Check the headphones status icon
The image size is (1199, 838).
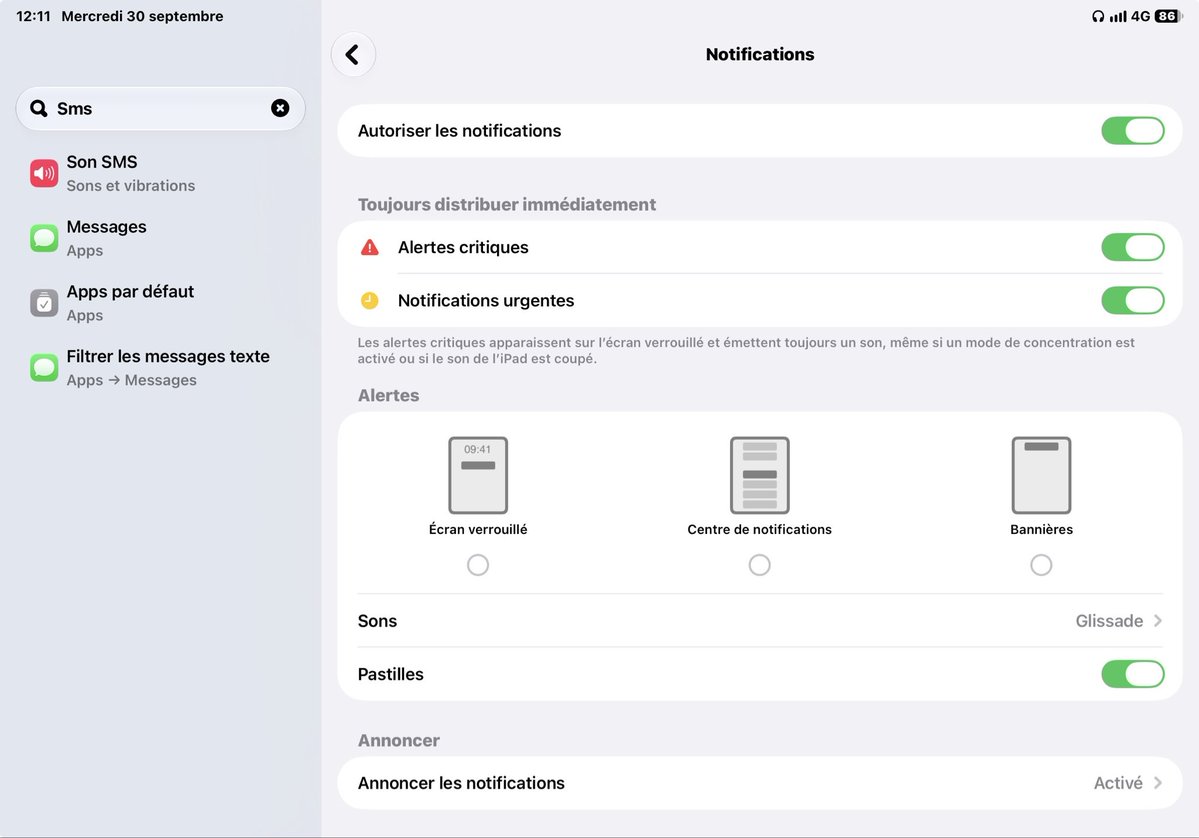1097,16
